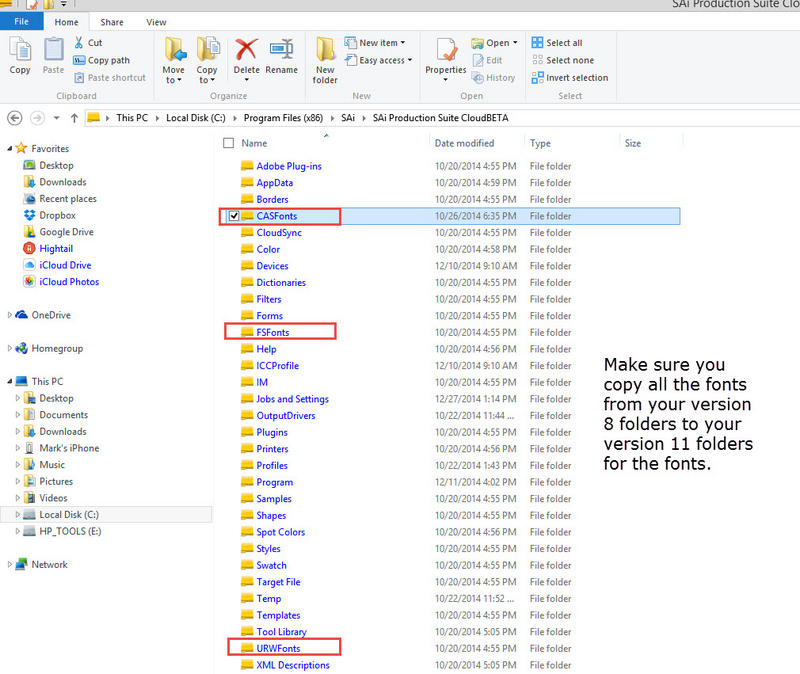Open the Copy to dropdown
This screenshot has height=674, width=800.
coord(207,60)
